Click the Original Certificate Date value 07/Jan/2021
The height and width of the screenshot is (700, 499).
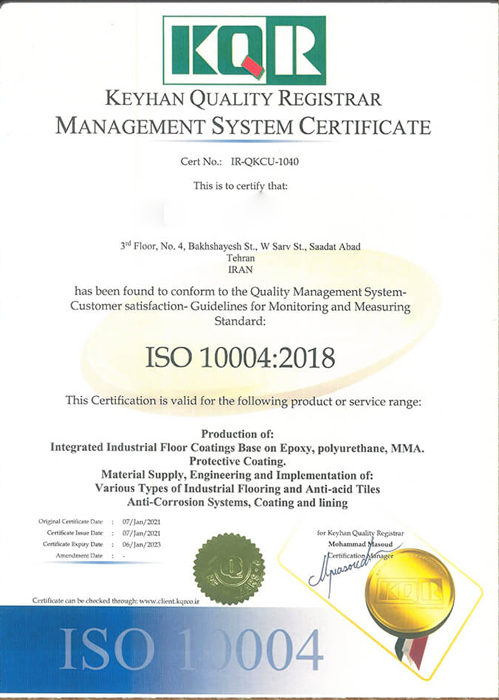tap(141, 521)
